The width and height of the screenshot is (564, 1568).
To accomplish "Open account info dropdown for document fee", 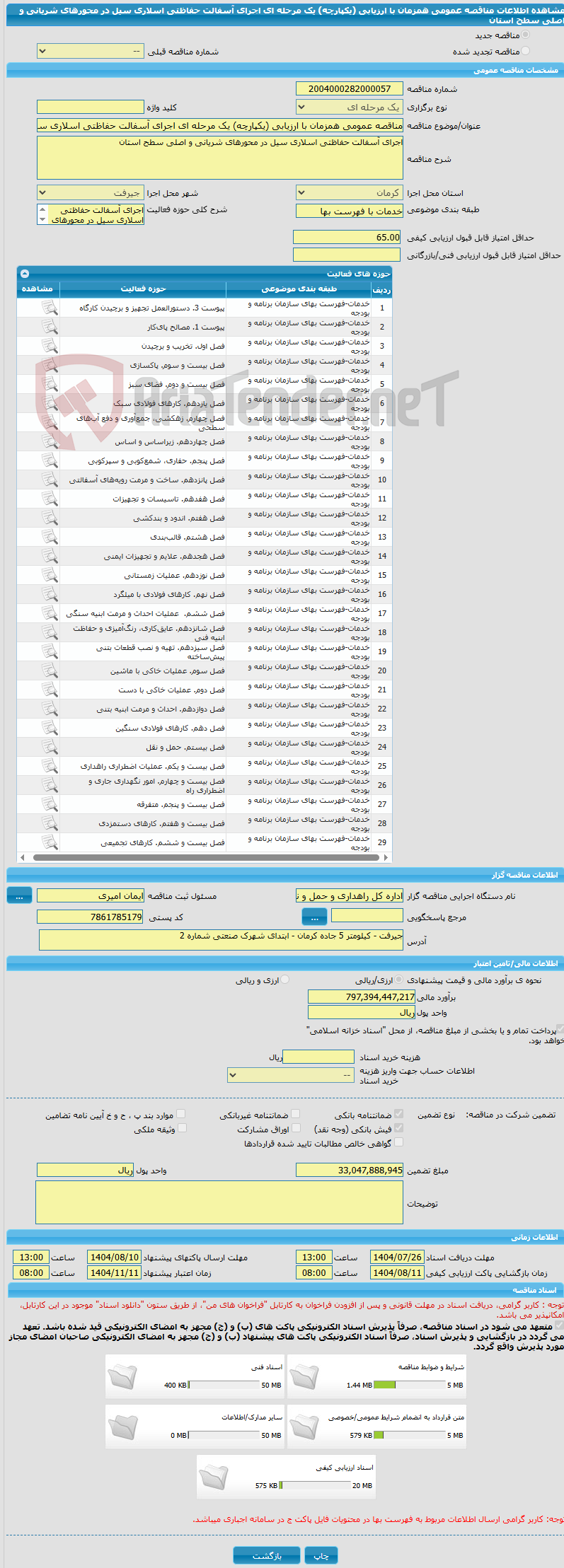I will pos(291,1075).
